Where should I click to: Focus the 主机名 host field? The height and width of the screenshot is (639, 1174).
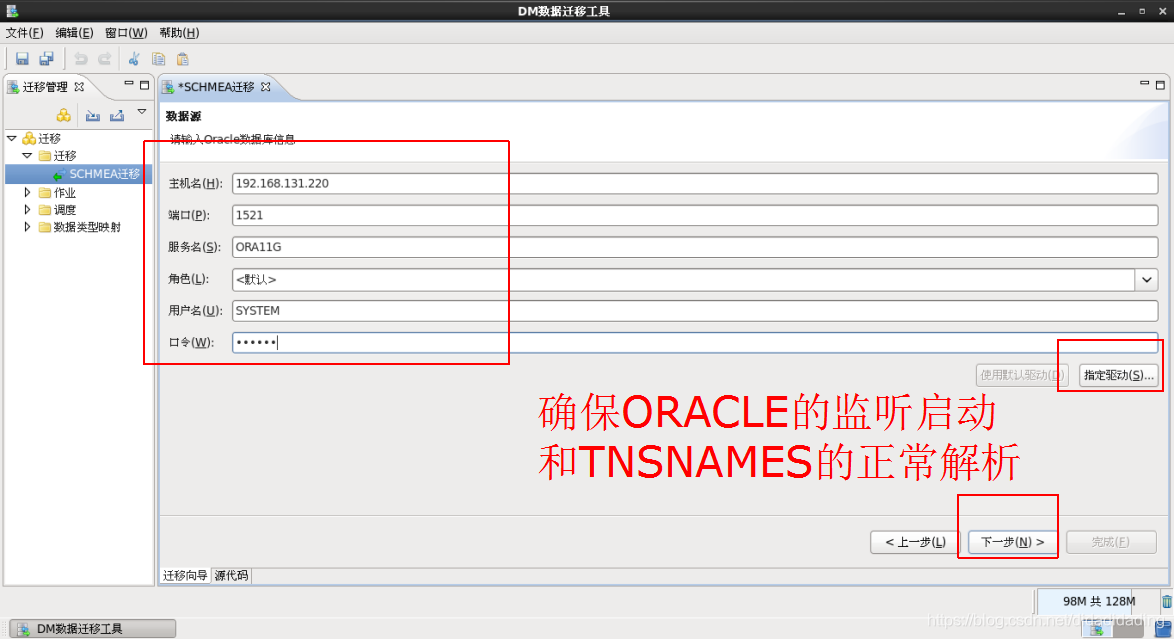pyautogui.click(x=695, y=184)
